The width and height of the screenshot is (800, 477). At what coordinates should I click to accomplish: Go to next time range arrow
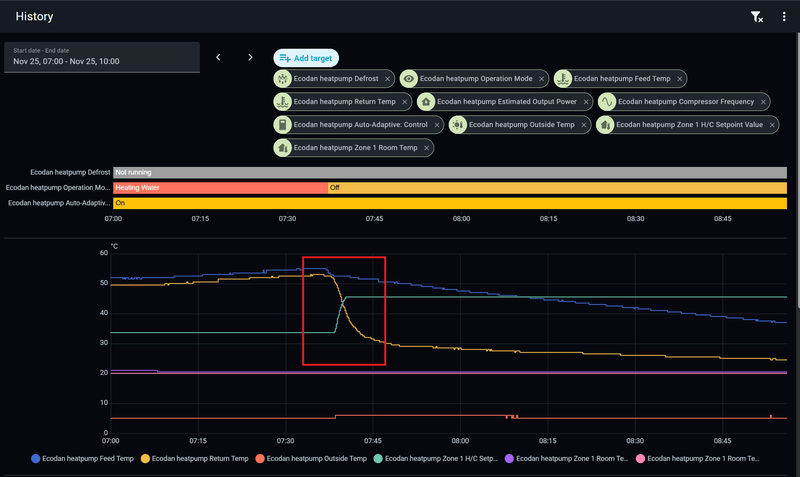pyautogui.click(x=250, y=57)
